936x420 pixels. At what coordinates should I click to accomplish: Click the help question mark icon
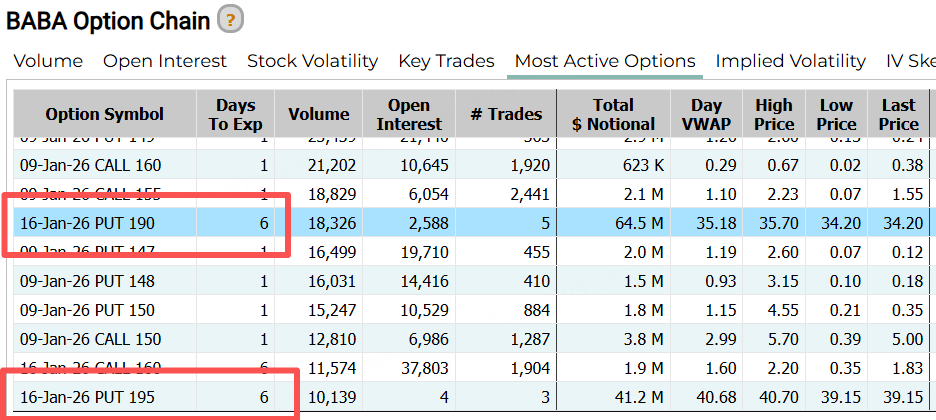[231, 19]
